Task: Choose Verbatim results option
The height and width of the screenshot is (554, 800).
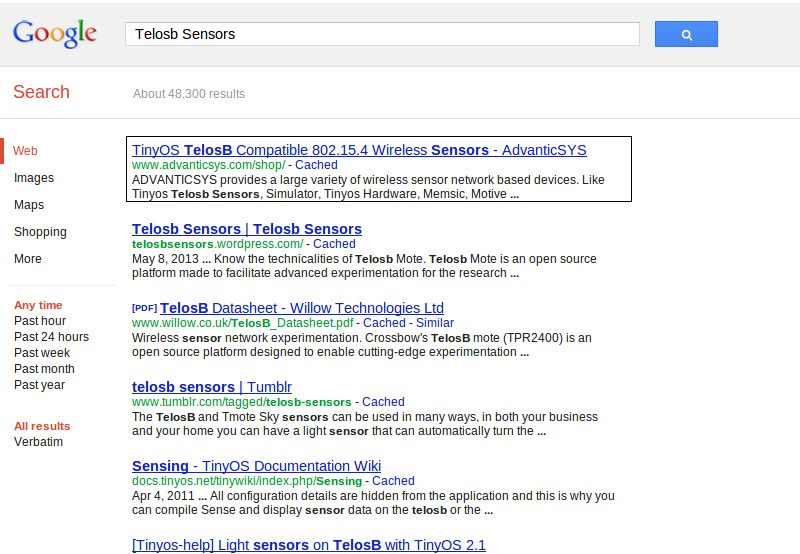Action: (x=38, y=442)
